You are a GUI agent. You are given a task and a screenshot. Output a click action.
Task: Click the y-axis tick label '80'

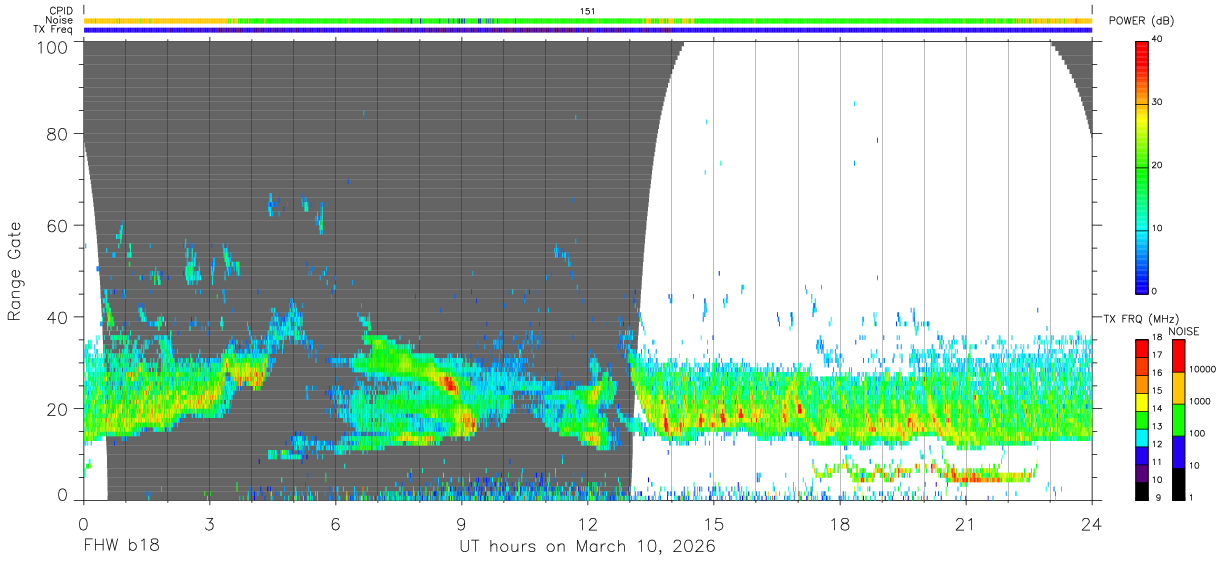(x=58, y=134)
